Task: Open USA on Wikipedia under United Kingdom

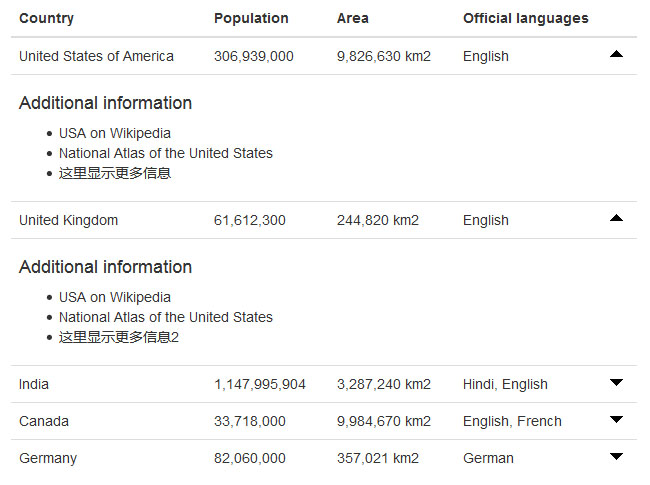Action: point(114,297)
